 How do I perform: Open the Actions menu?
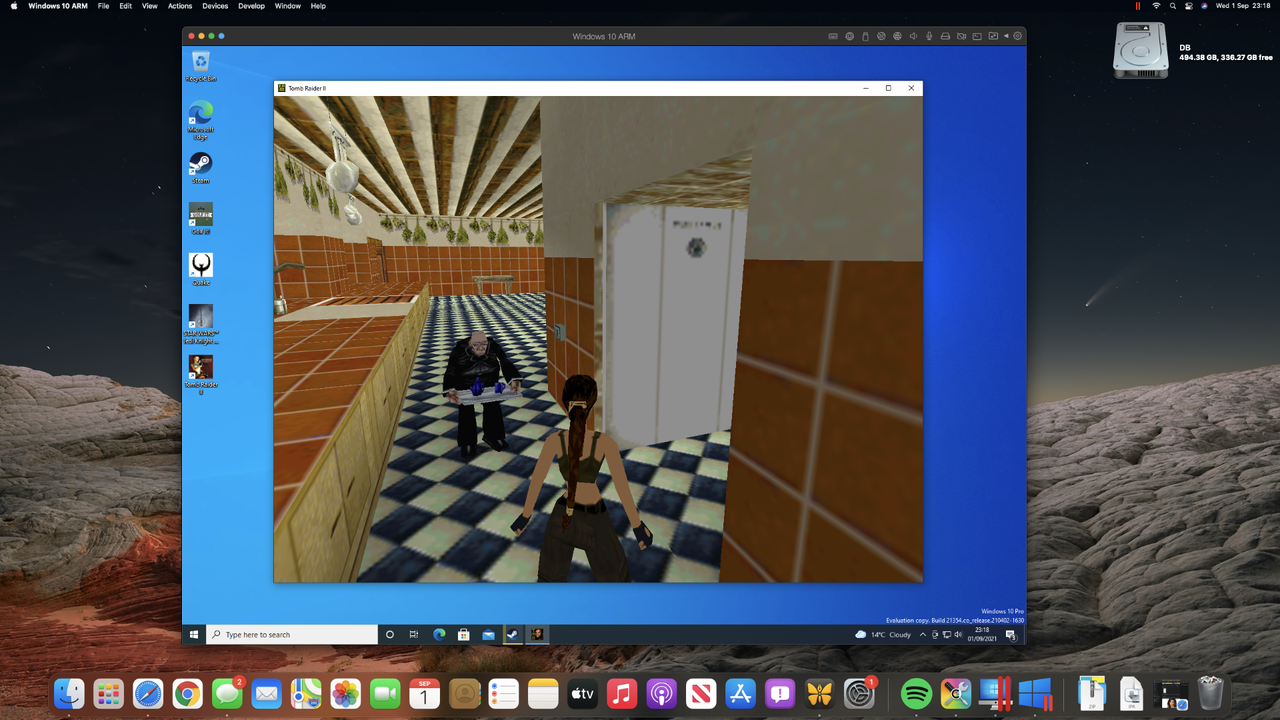[180, 6]
